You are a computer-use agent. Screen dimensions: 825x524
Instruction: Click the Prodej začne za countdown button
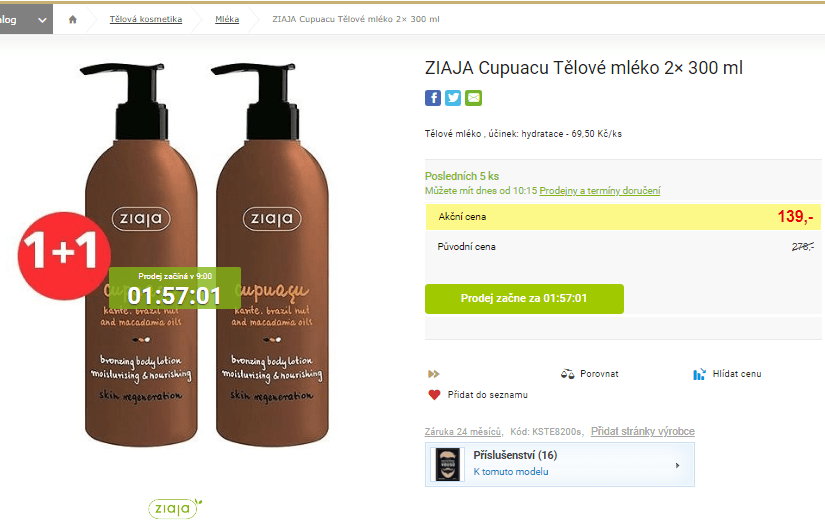click(x=524, y=299)
